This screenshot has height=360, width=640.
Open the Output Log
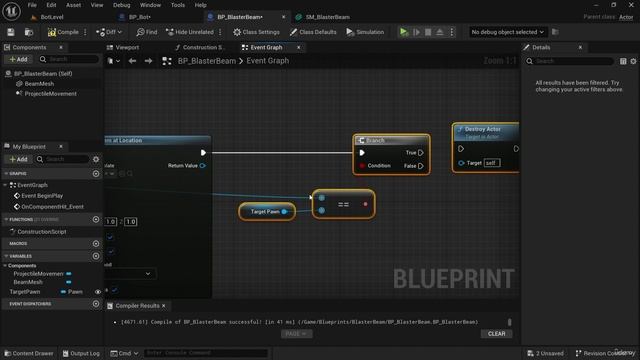tap(81, 353)
